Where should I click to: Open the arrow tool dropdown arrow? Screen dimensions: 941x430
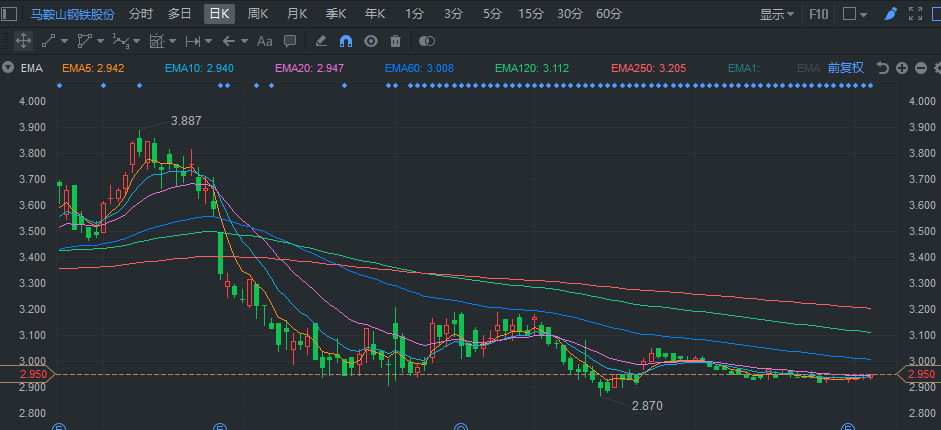244,41
